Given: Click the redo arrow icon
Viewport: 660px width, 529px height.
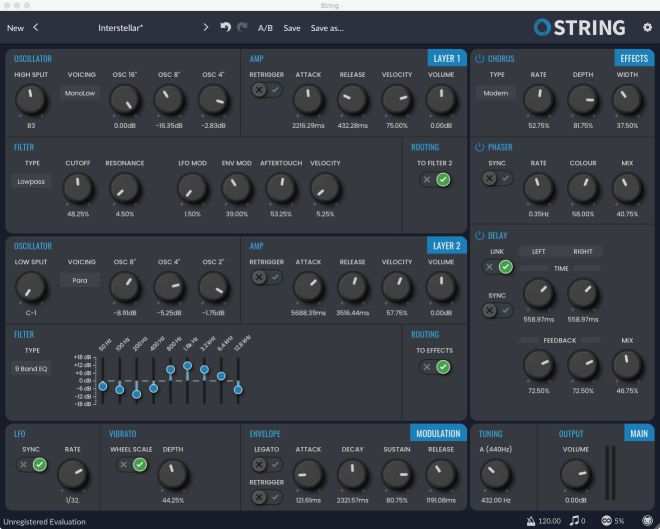Looking at the screenshot, I should coord(242,27).
